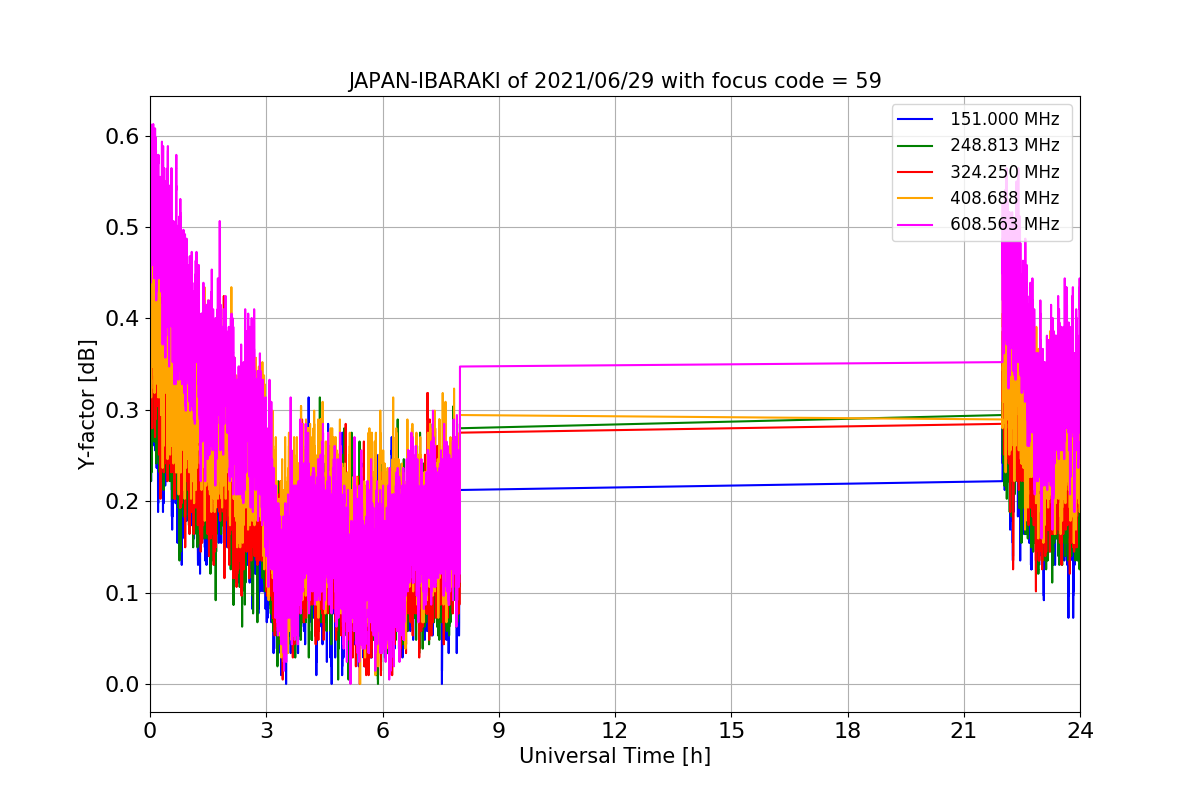Click the y-axis tick label 0.1

point(123,593)
